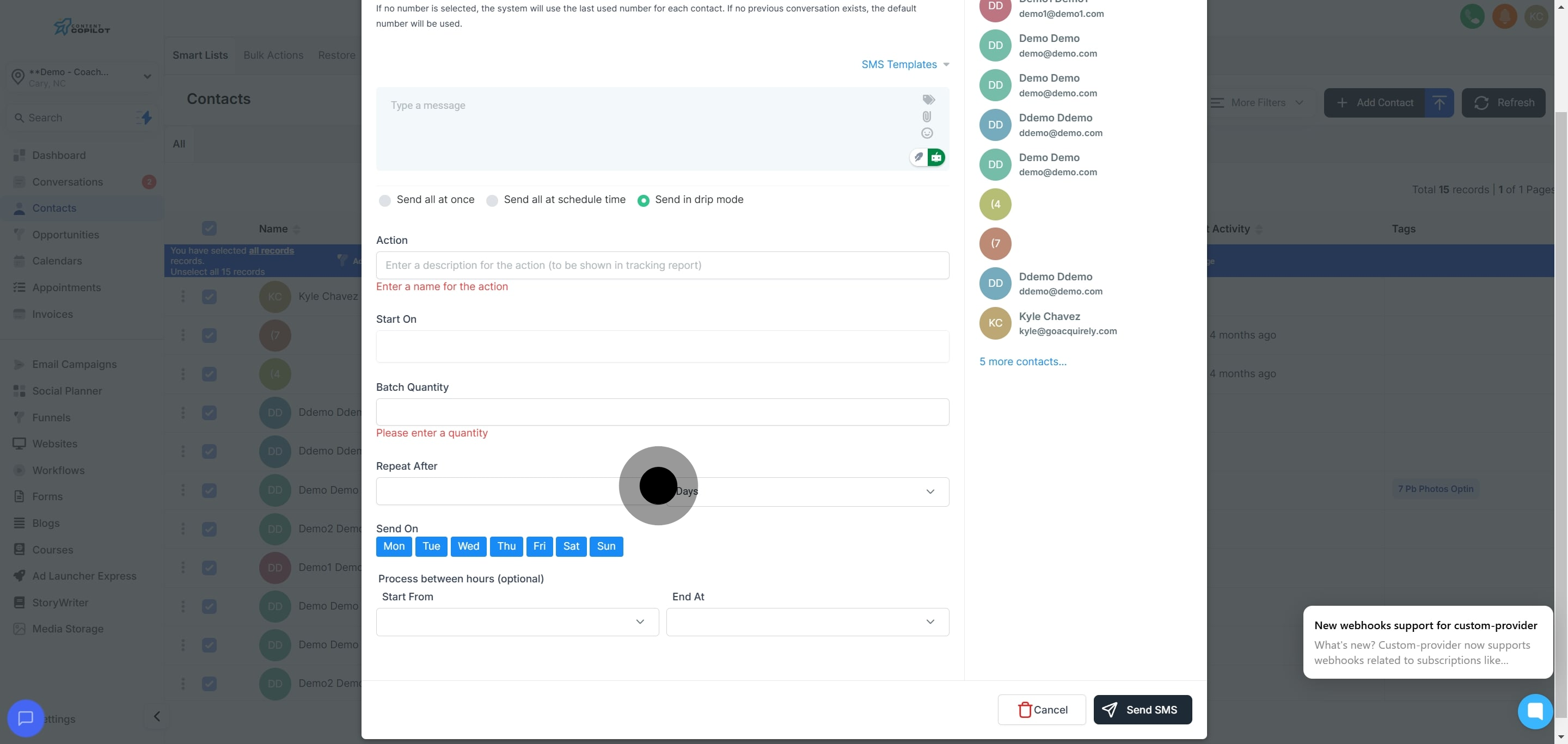
Task: Select Send all at once radio
Action: tap(385, 201)
